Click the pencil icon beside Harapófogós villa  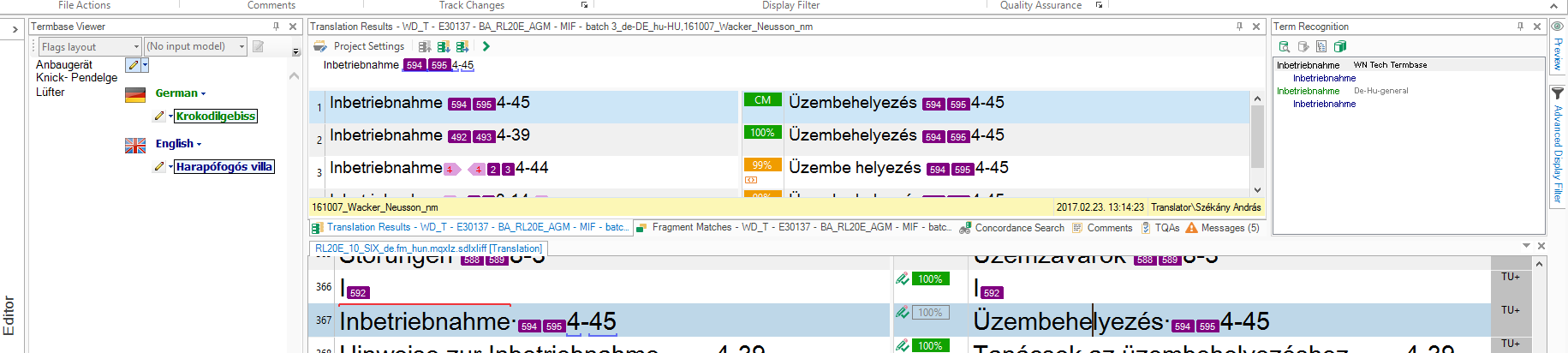pyautogui.click(x=159, y=166)
